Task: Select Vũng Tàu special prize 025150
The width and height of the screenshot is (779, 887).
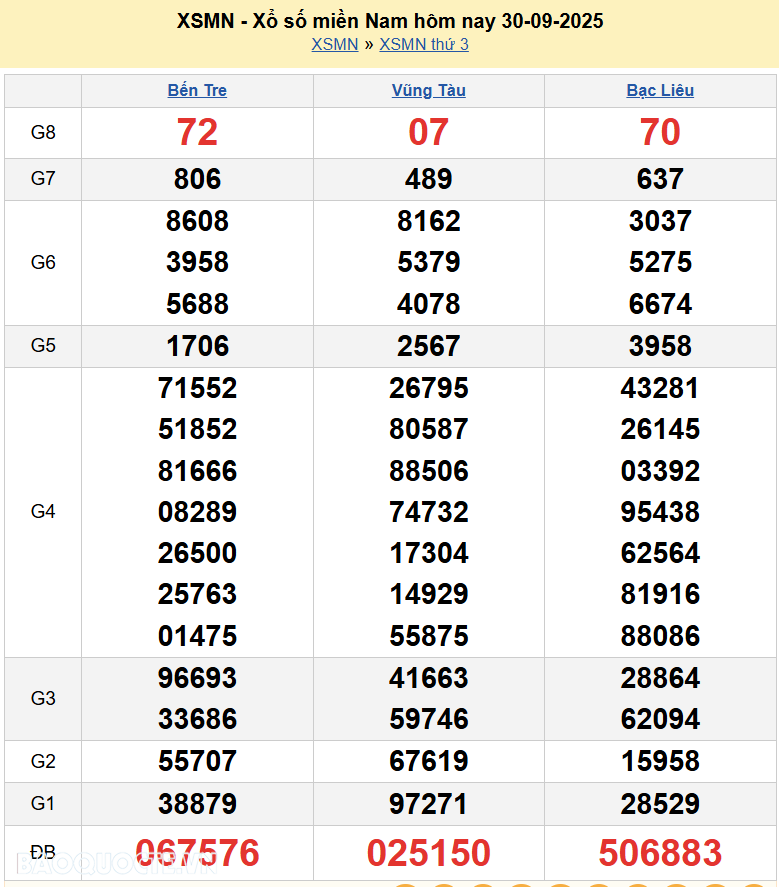Action: (428, 853)
